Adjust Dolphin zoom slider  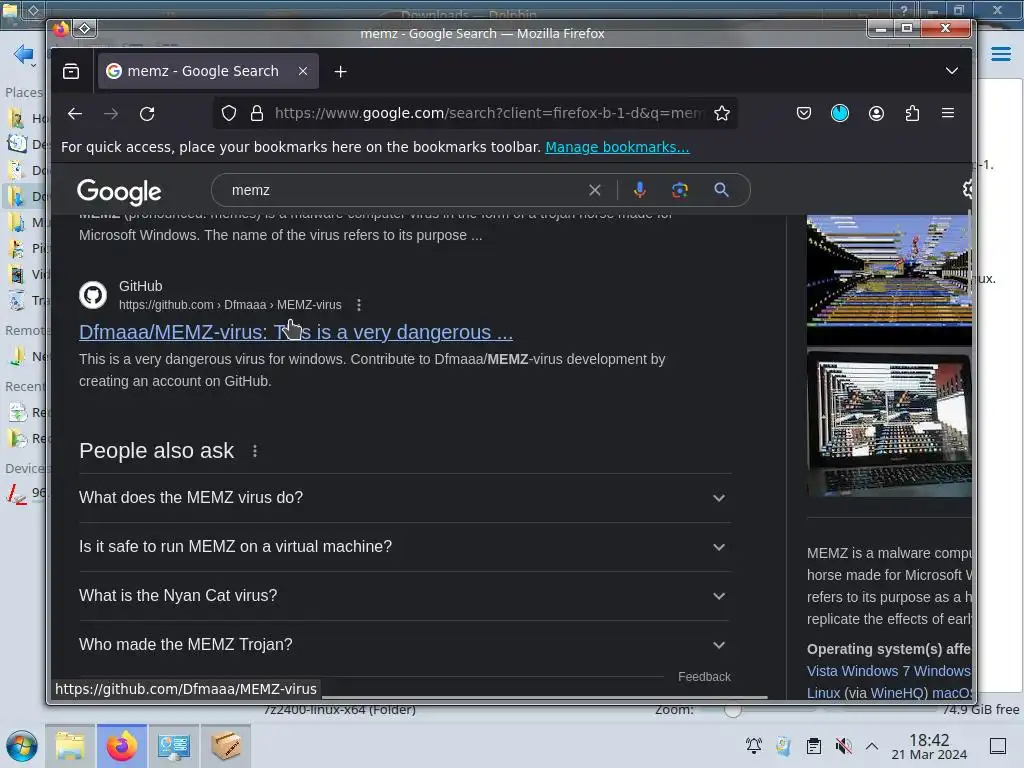pos(732,710)
